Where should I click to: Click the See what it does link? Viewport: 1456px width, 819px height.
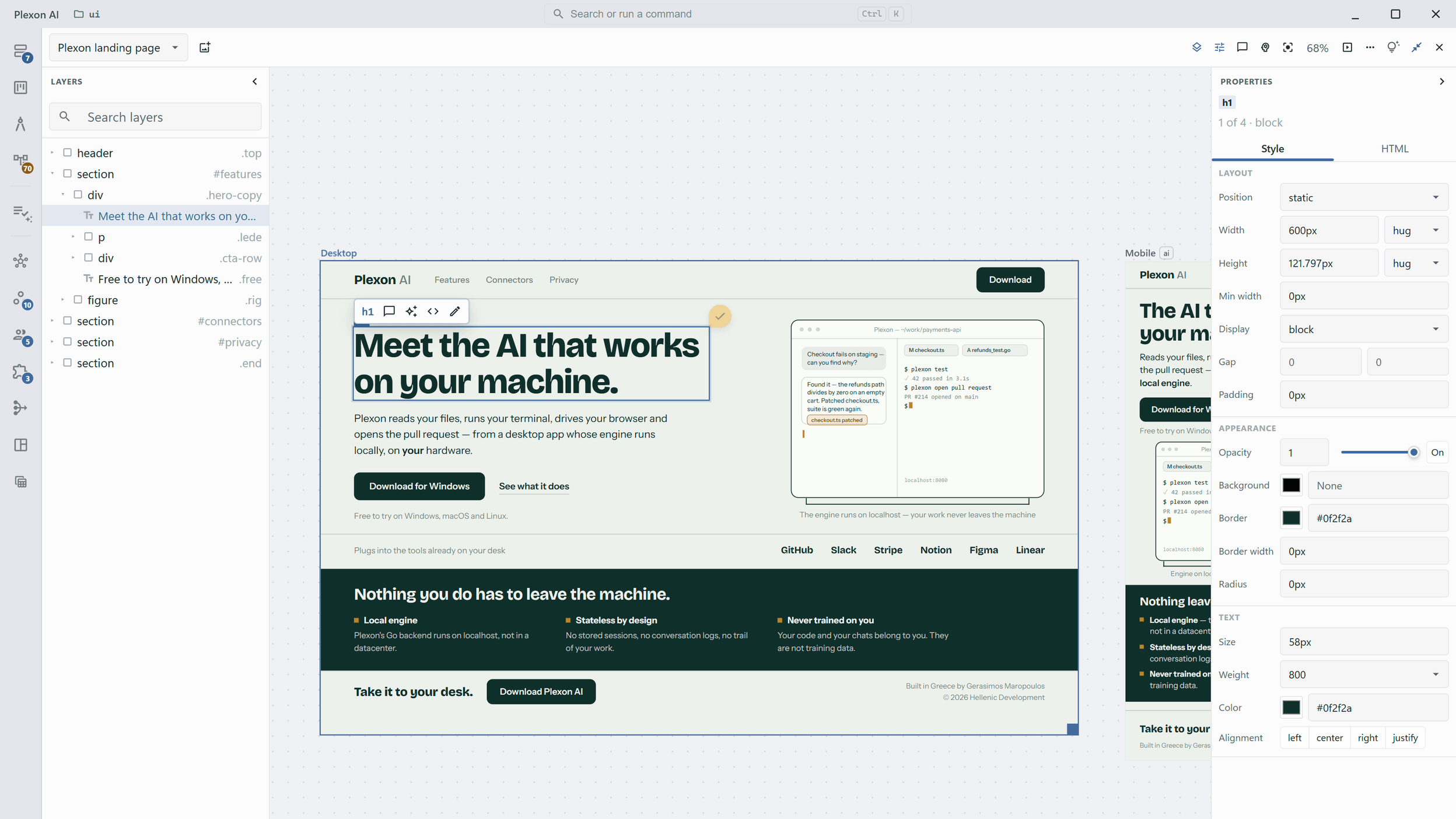click(x=534, y=486)
